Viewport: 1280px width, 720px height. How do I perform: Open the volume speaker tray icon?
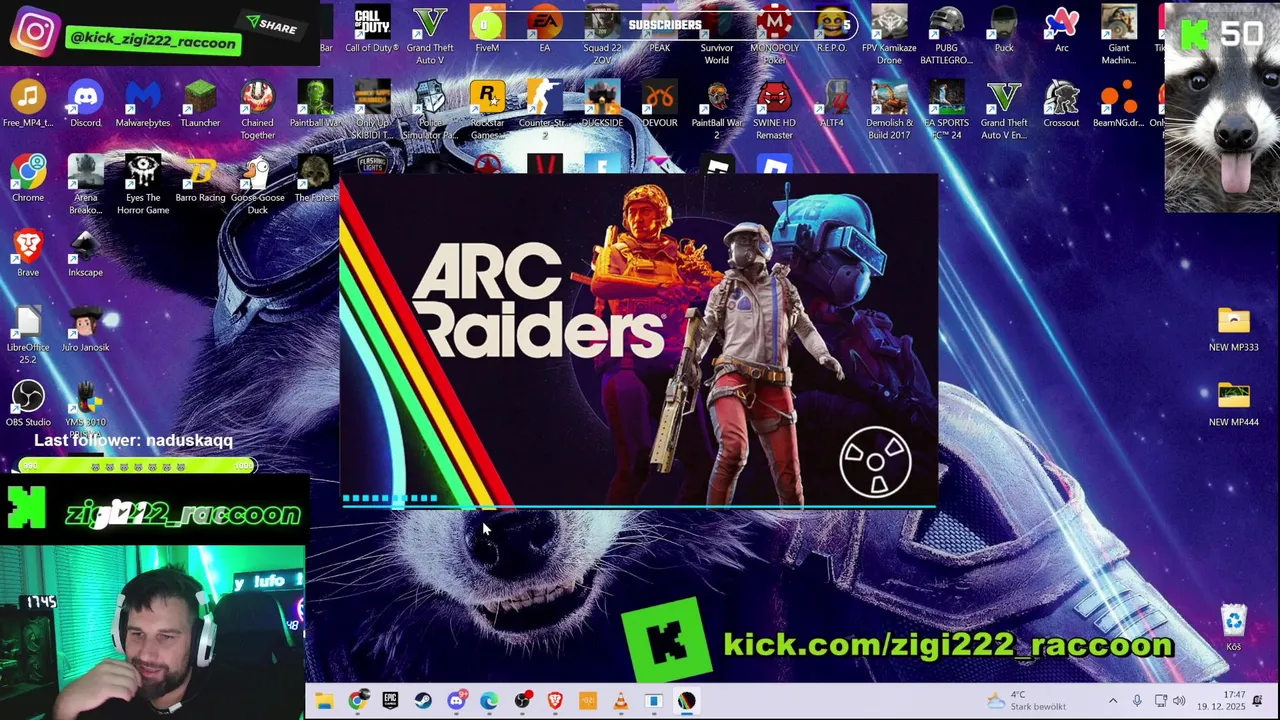1179,701
